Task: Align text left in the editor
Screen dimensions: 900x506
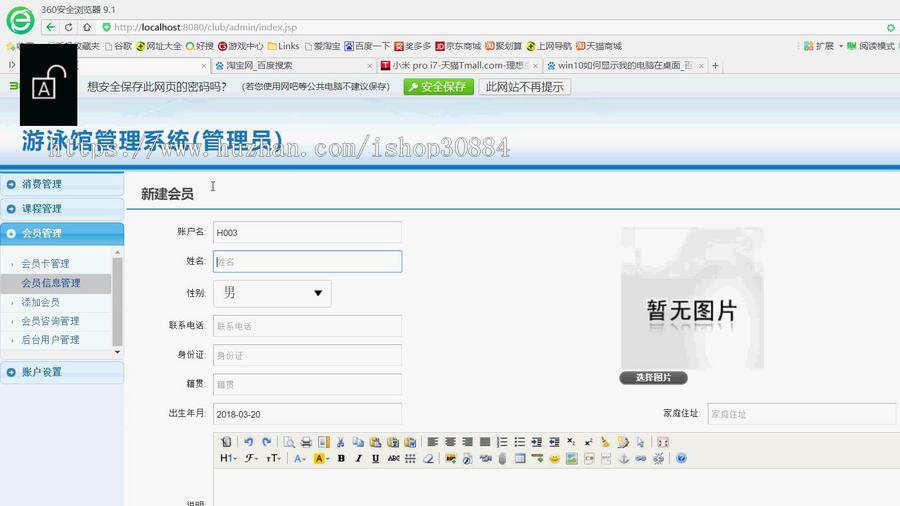Action: 433,442
